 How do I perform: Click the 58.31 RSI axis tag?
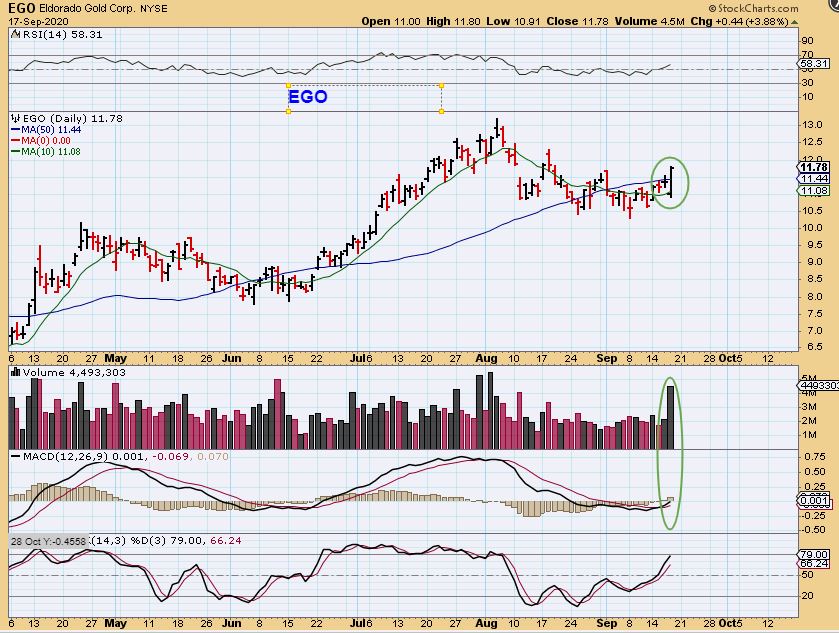813,64
